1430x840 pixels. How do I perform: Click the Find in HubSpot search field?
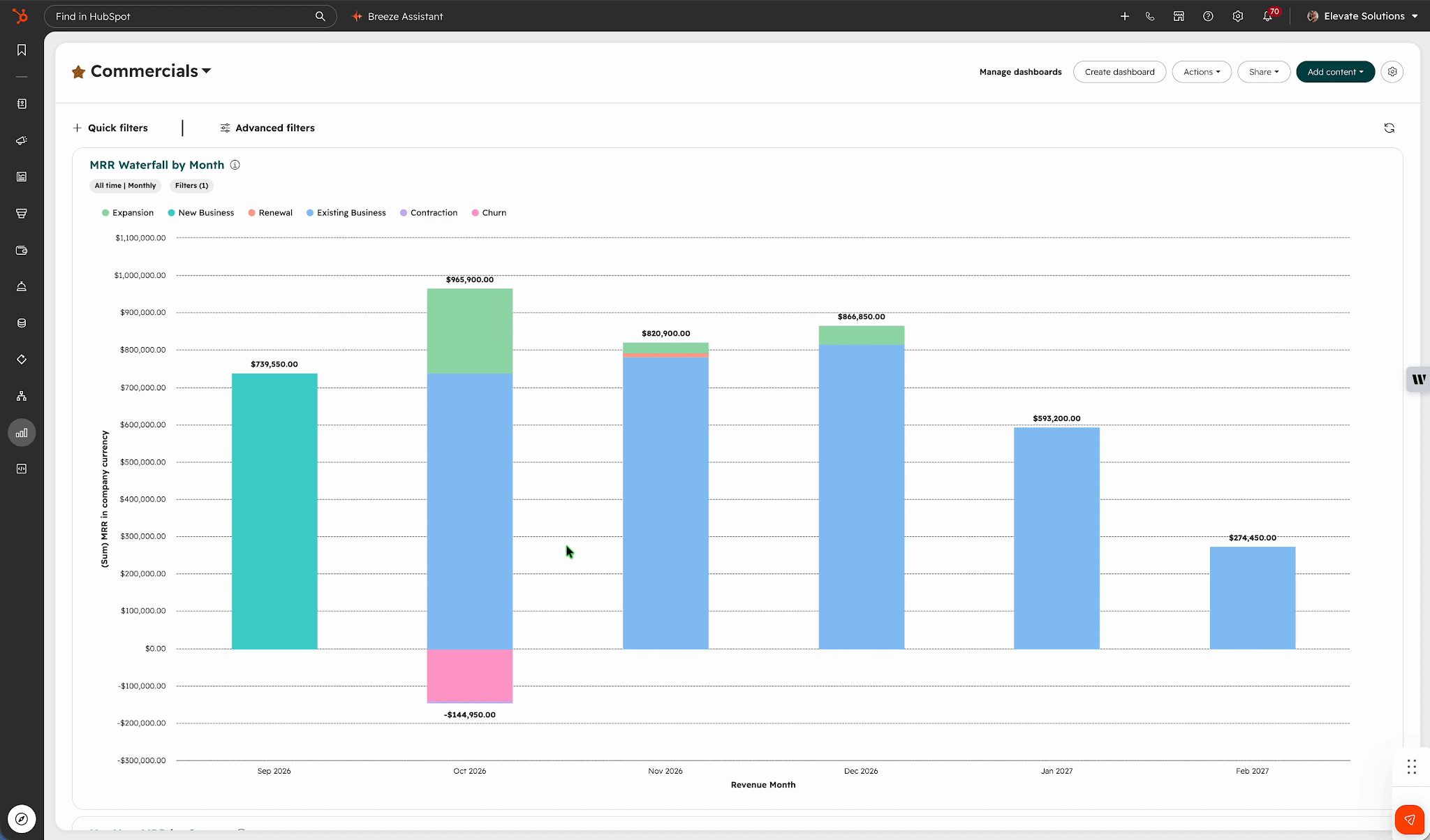click(190, 16)
